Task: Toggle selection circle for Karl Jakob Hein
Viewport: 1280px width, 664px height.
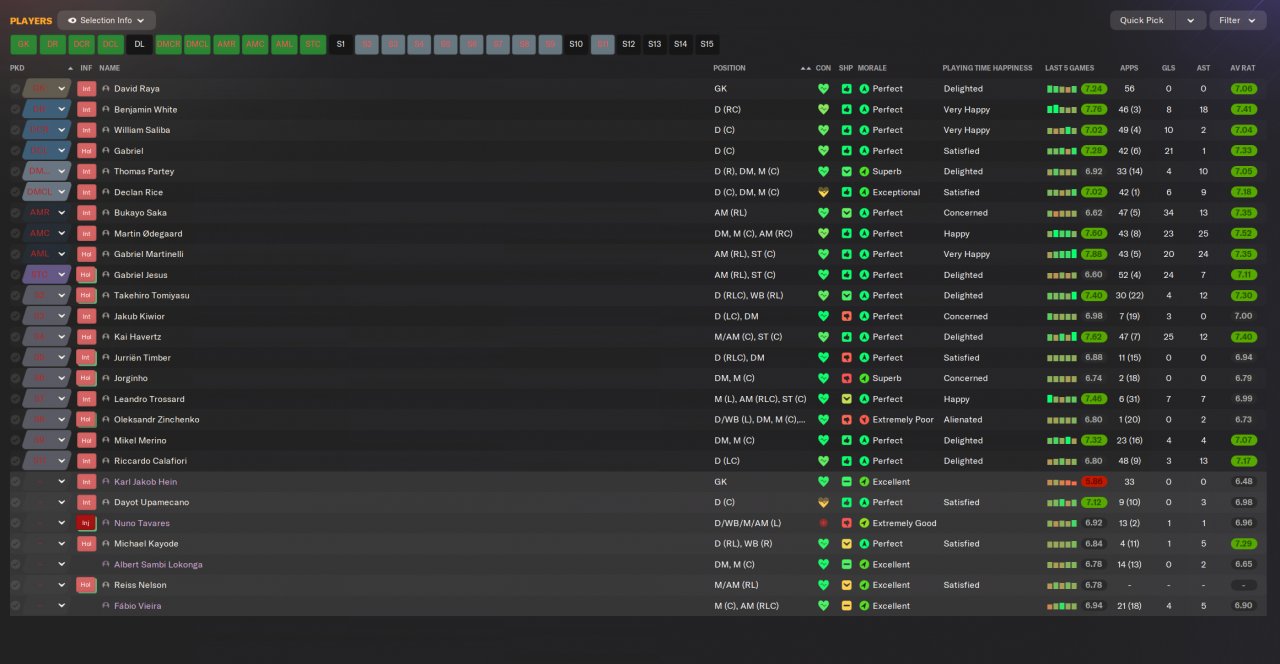Action: (x=15, y=482)
